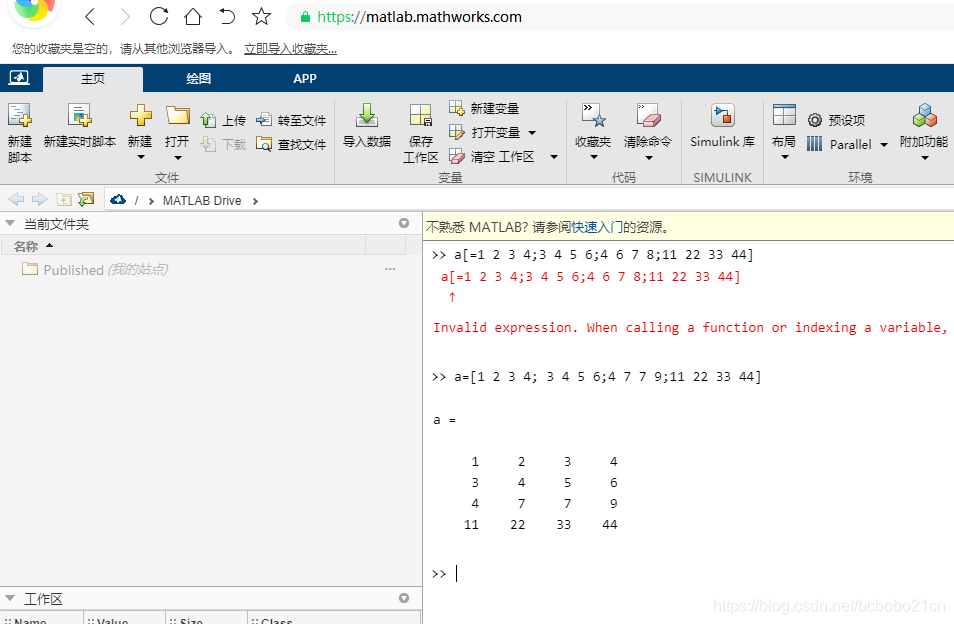Open the Simulink library (Simulink 库)
Screen dimensions: 954x624
722,116
